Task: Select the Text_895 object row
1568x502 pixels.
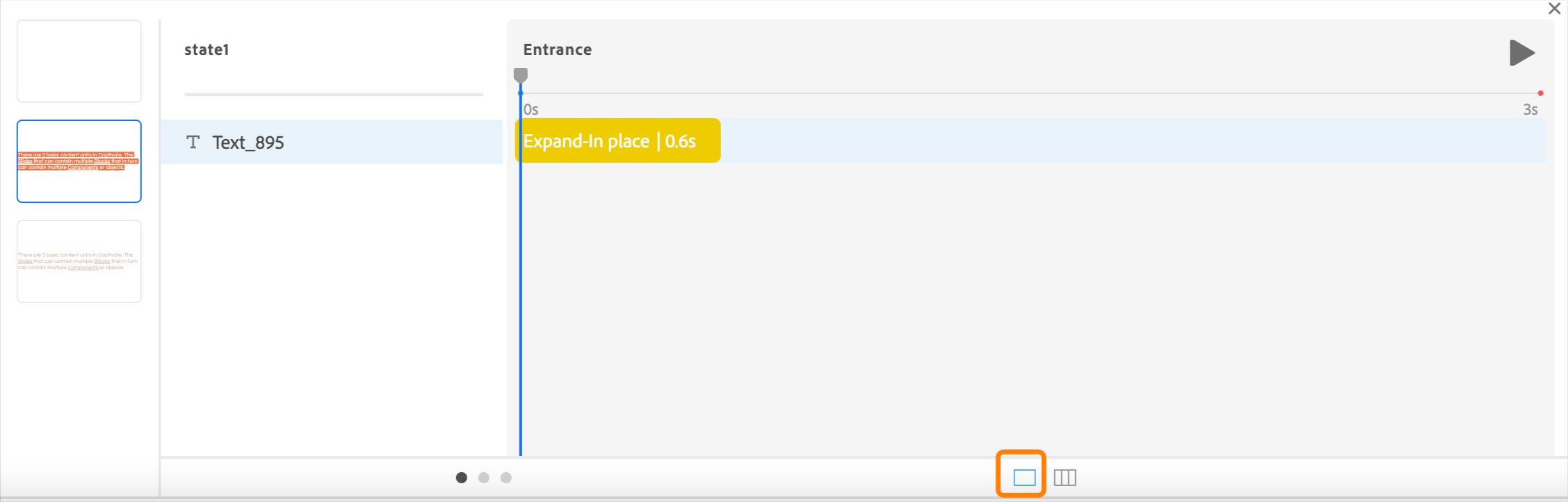Action: [x=331, y=143]
